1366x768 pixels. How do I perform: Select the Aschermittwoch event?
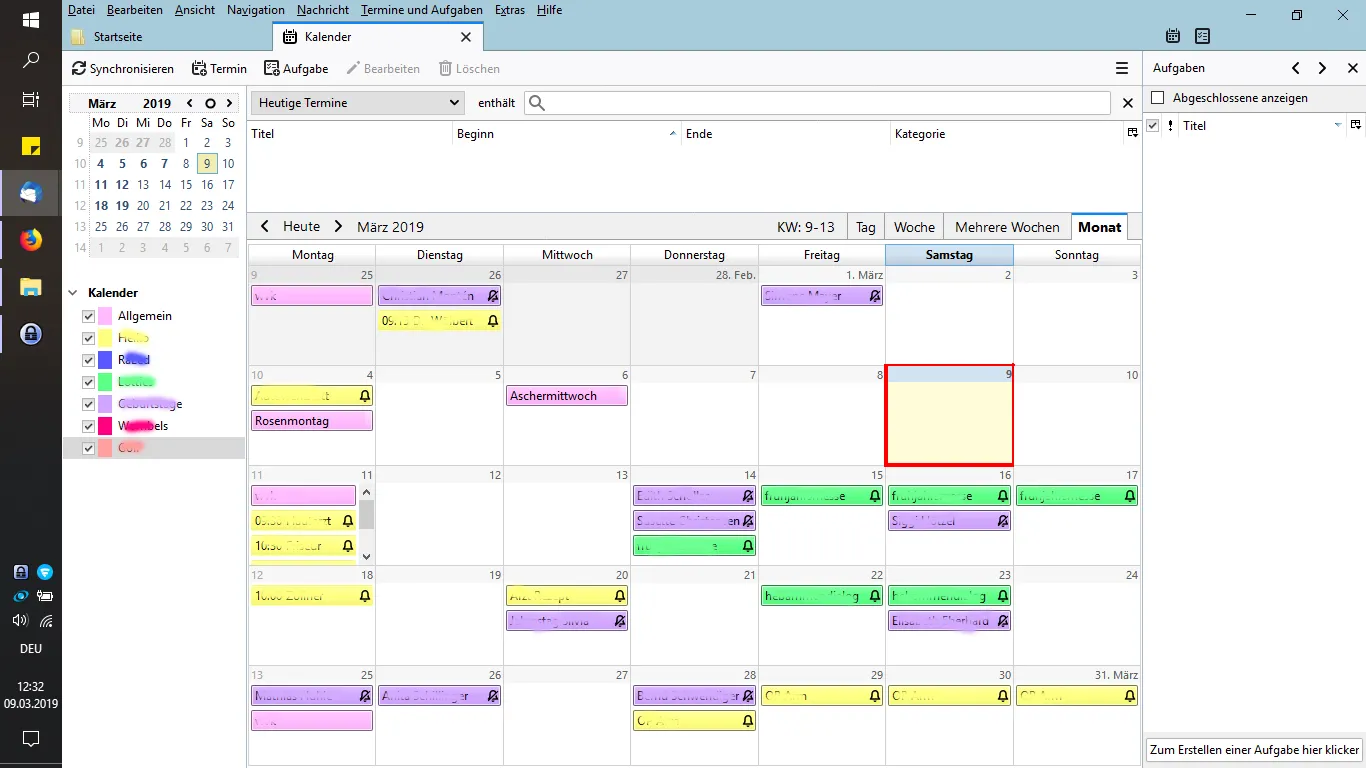tap(567, 396)
